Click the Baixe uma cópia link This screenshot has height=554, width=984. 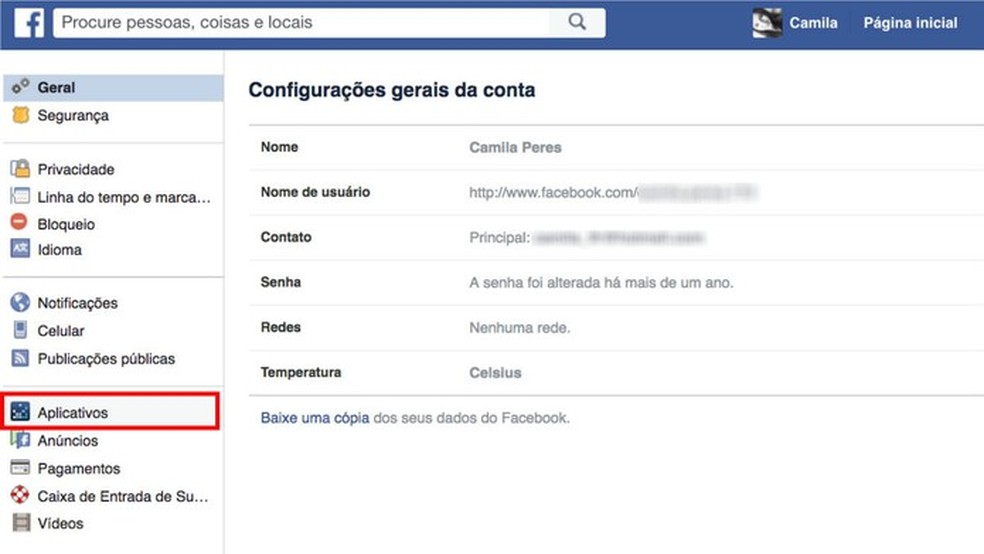coord(315,418)
